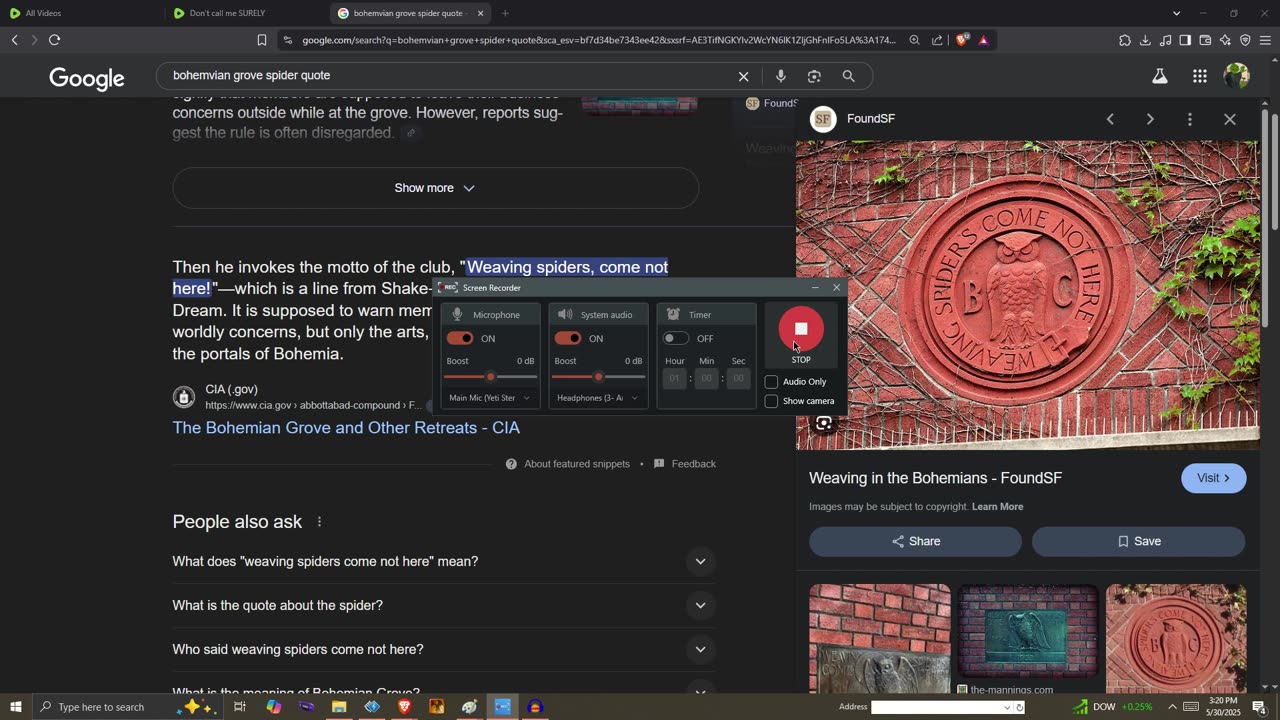Toggle the System audio switch off
The width and height of the screenshot is (1280, 720).
click(568, 338)
